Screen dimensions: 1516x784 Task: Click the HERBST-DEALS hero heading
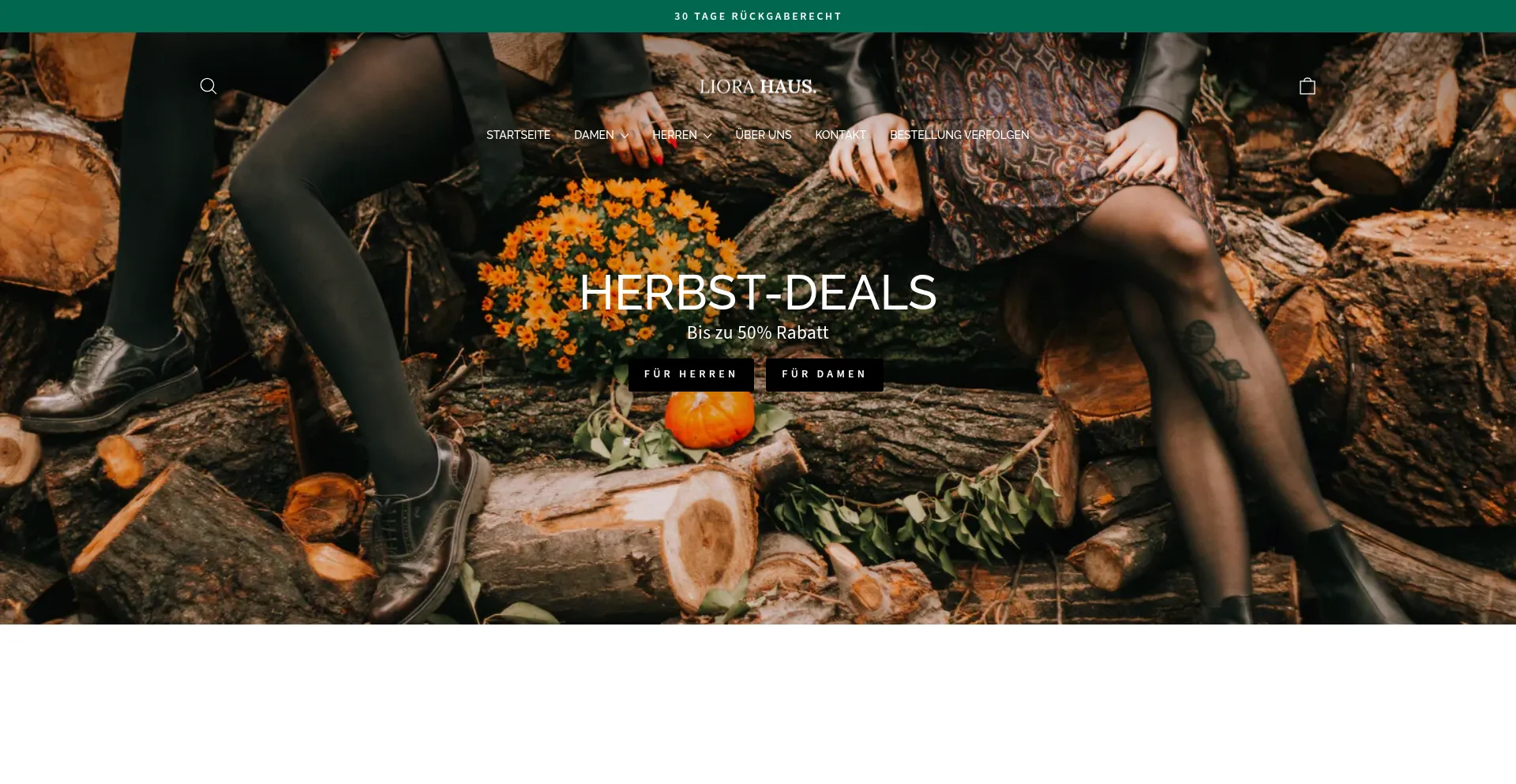758,292
